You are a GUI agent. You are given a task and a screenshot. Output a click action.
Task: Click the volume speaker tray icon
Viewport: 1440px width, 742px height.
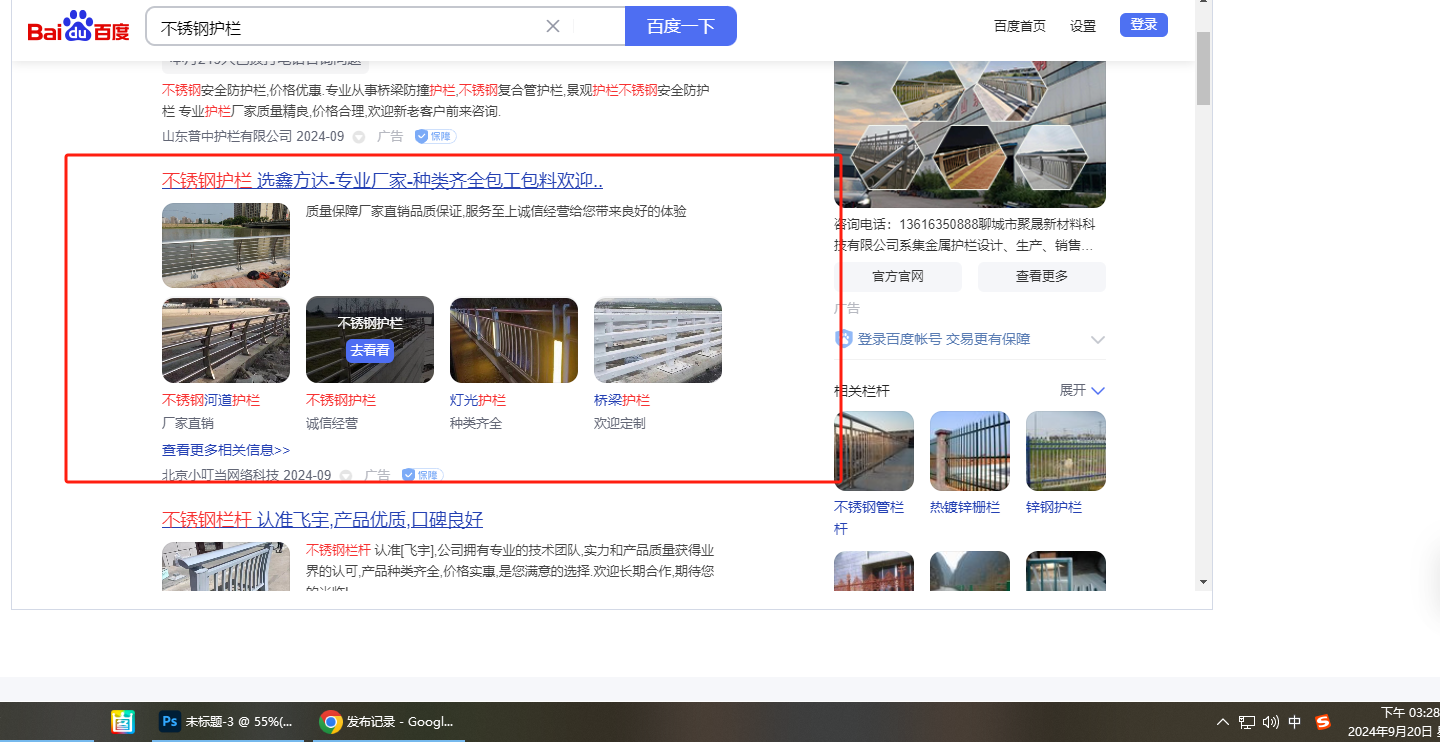click(x=1271, y=722)
